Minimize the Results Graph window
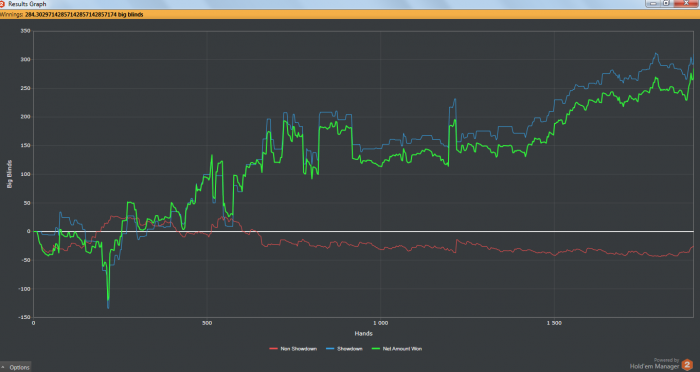Screen dimensions: 700x372 (x=653, y=3)
